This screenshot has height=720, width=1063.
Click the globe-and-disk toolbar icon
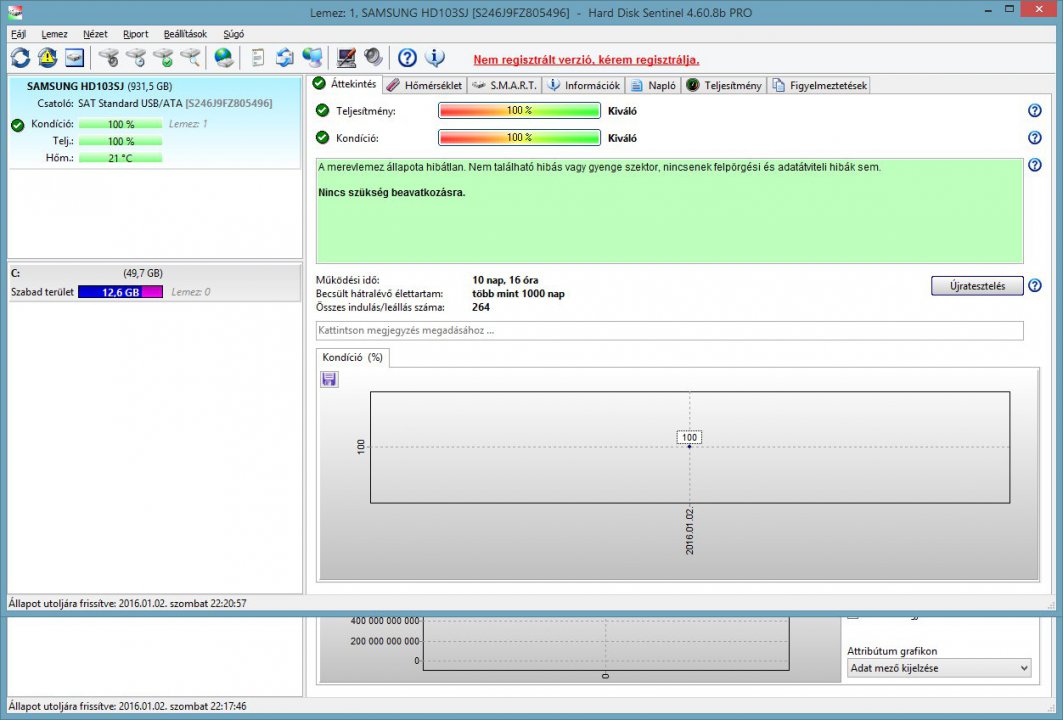point(224,58)
